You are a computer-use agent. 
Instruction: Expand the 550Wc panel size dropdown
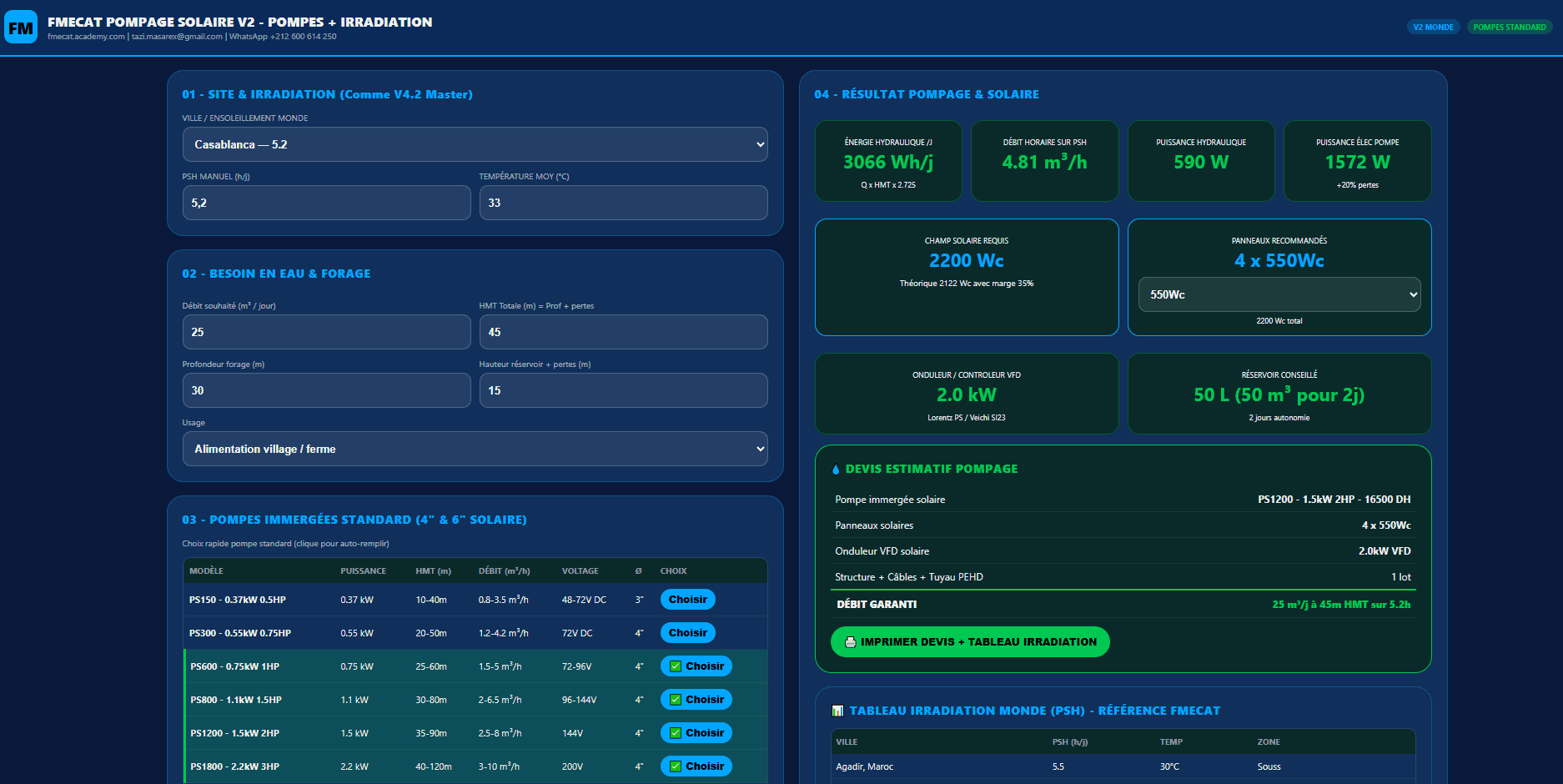1279,294
